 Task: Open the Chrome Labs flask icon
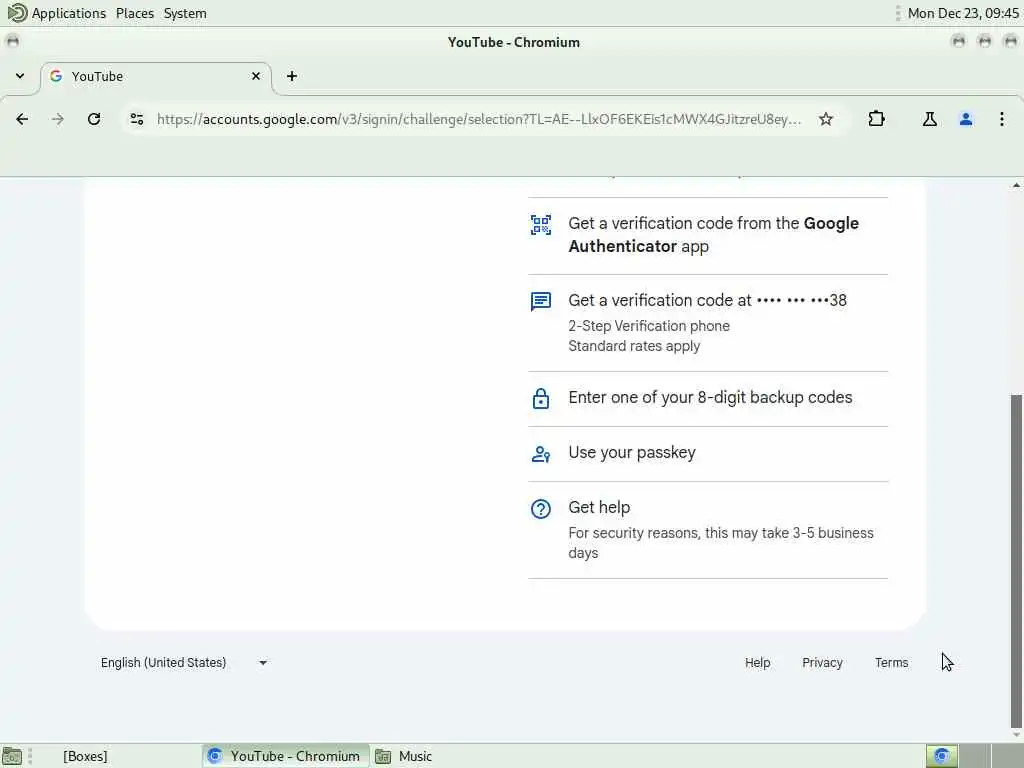(x=929, y=119)
